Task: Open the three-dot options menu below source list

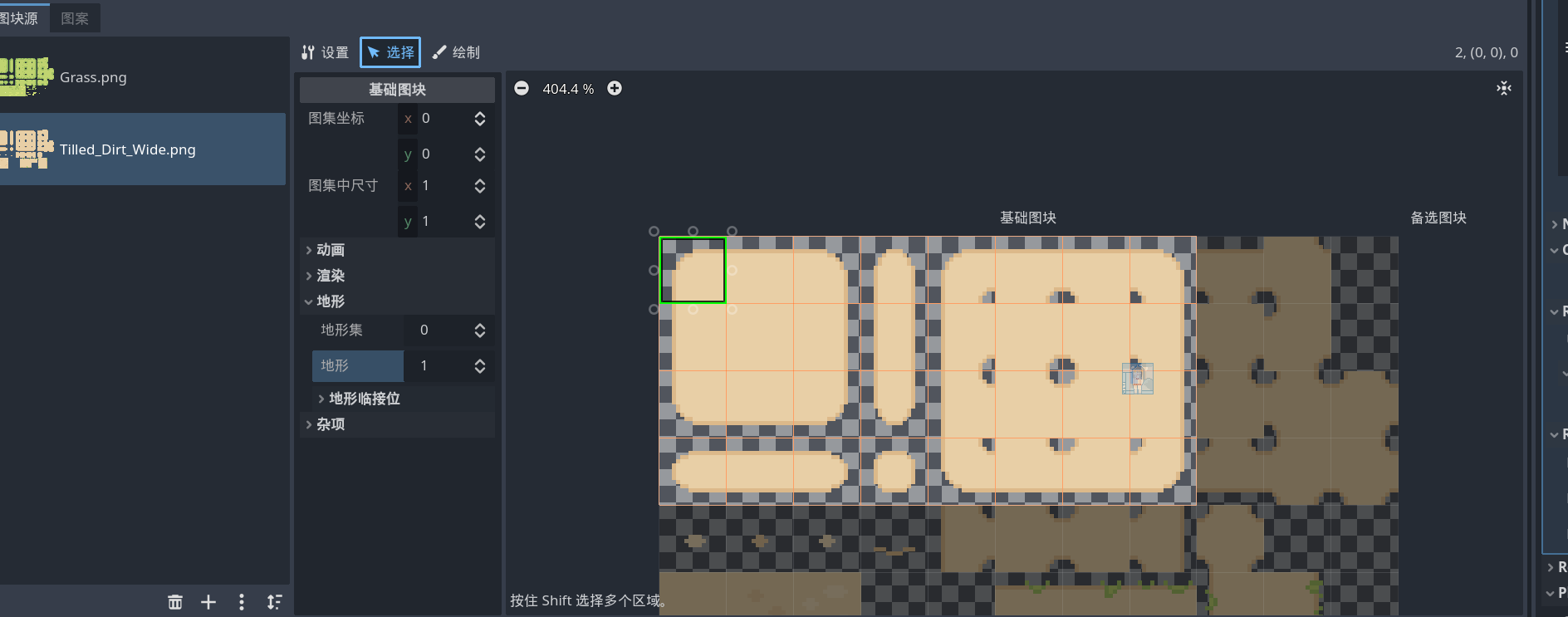Action: coord(242,602)
